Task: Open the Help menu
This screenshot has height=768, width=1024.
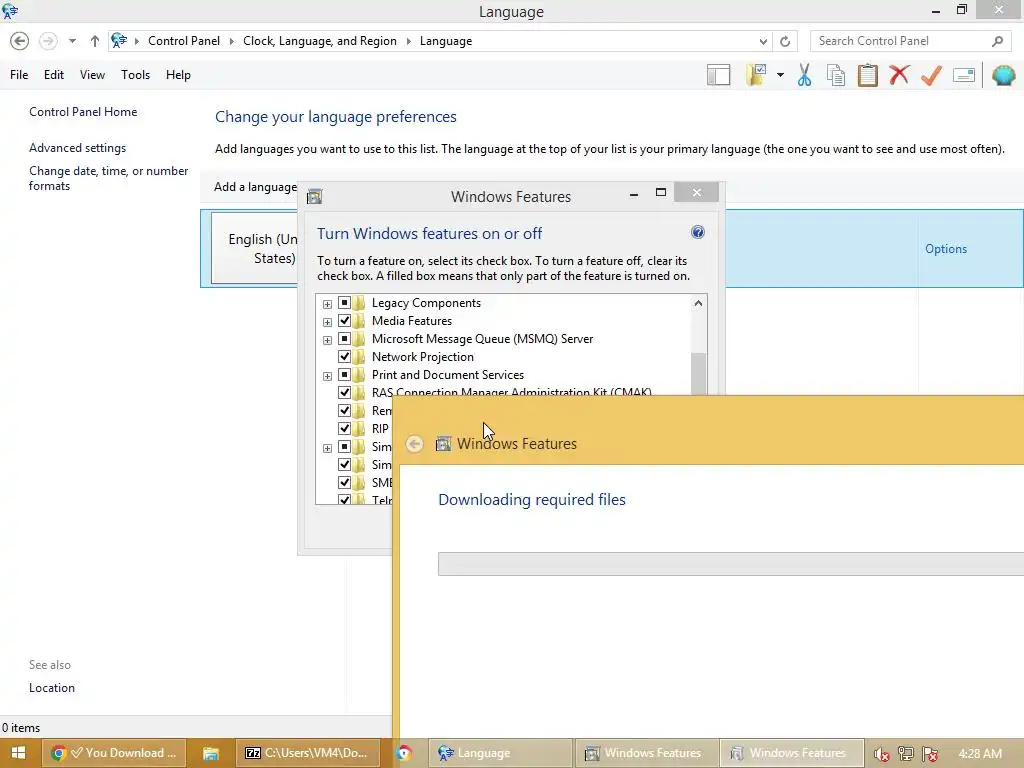Action: pyautogui.click(x=178, y=74)
